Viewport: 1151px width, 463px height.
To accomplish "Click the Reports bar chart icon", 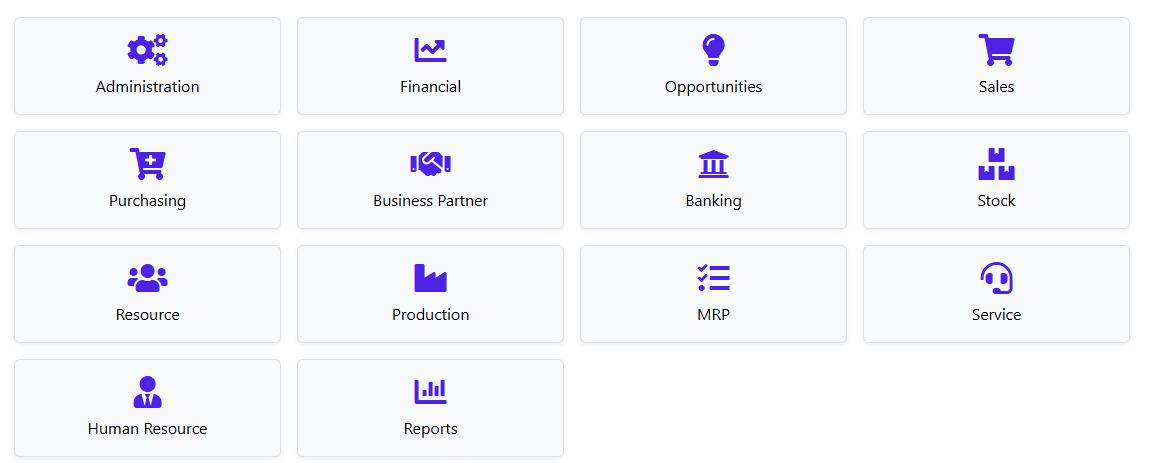I will [430, 392].
